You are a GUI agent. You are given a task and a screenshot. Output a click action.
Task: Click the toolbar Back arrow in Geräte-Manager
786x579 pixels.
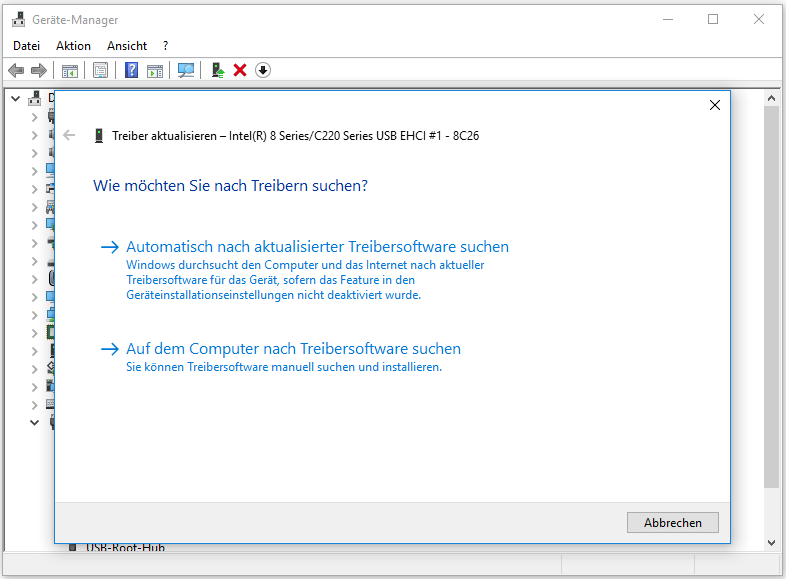(16, 70)
